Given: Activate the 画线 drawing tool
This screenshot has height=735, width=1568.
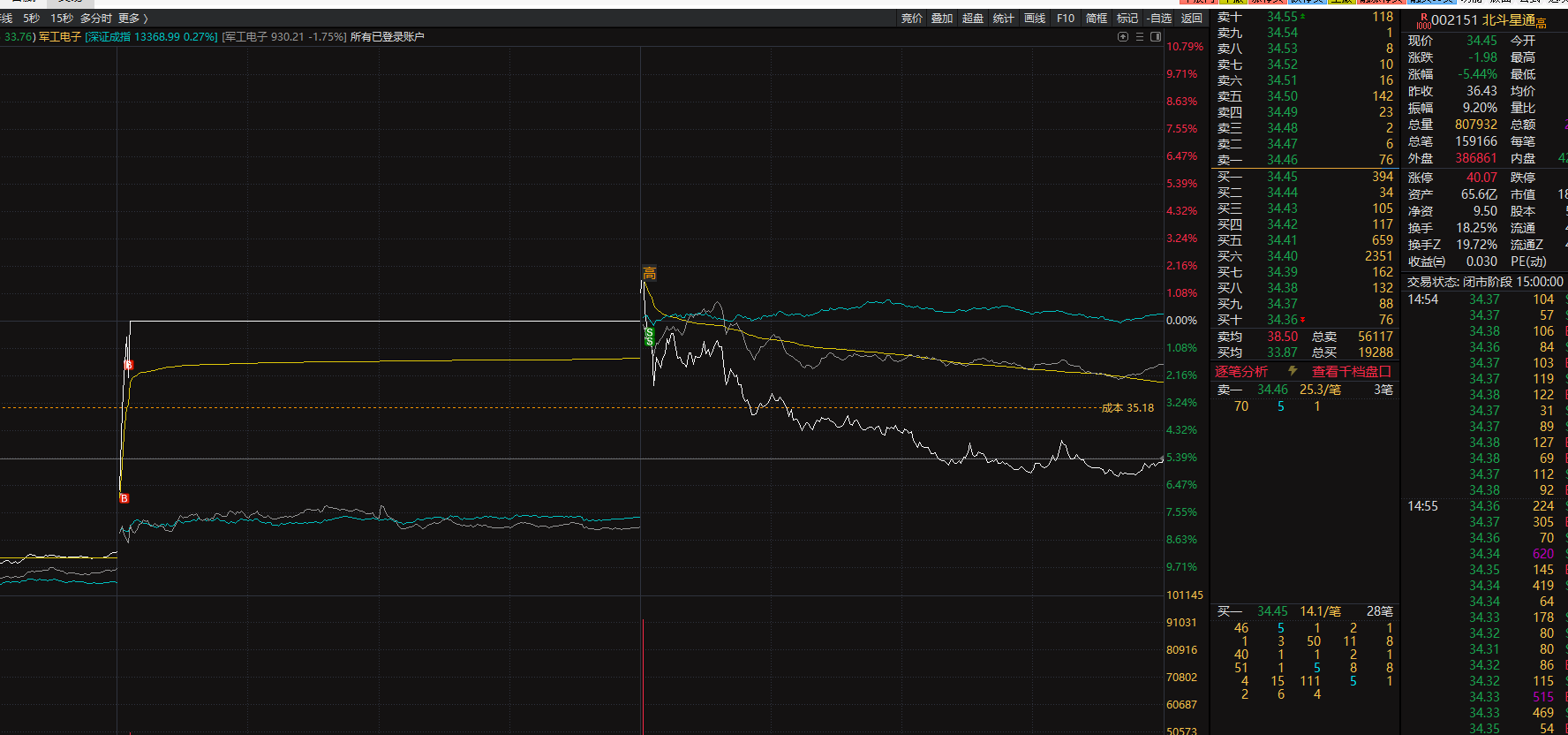Looking at the screenshot, I should coord(1035,18).
